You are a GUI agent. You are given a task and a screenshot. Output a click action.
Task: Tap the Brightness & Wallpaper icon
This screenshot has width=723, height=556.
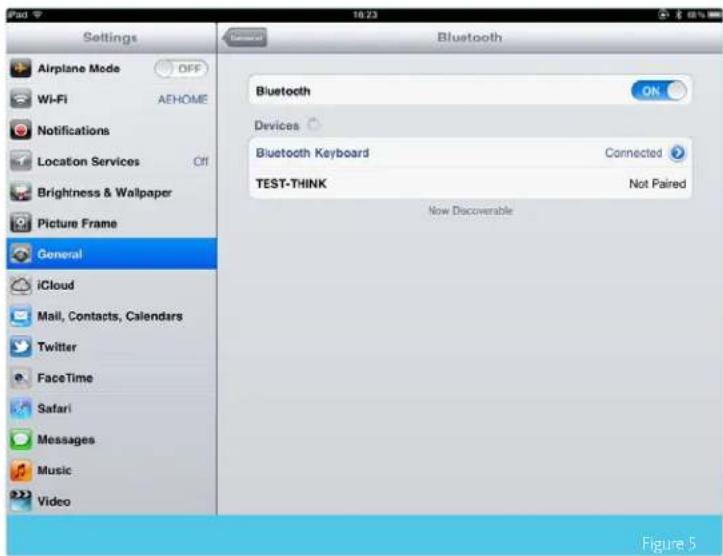point(21,192)
